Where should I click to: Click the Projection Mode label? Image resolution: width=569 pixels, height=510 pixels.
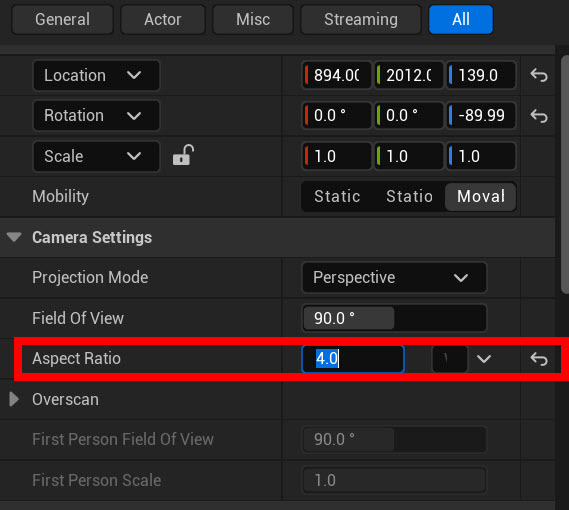pos(90,278)
